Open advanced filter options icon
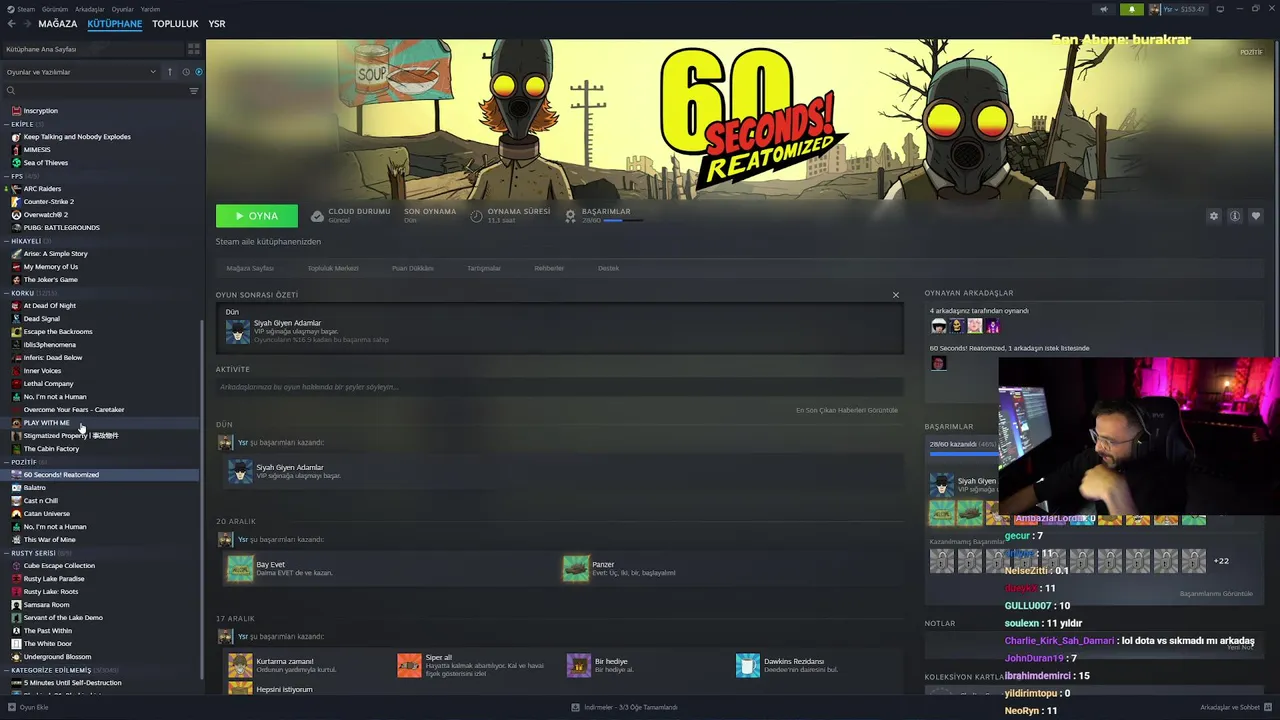Image resolution: width=1280 pixels, height=720 pixels. click(194, 91)
